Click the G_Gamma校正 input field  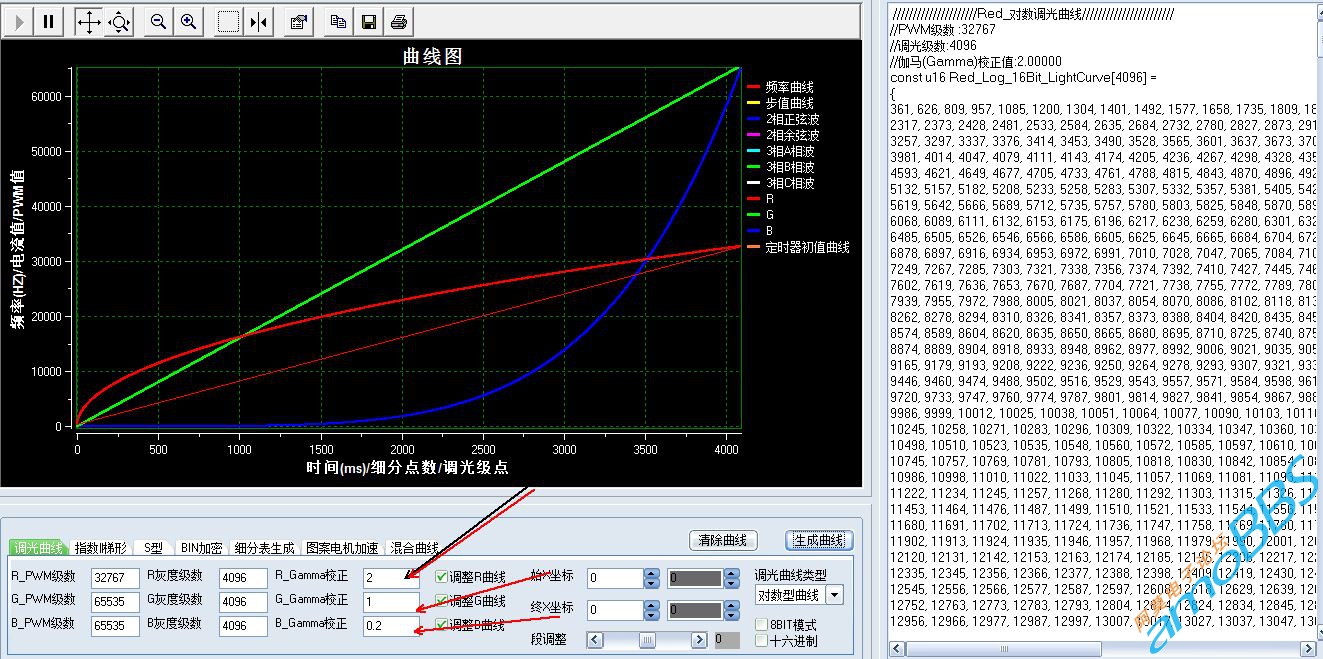coord(391,601)
